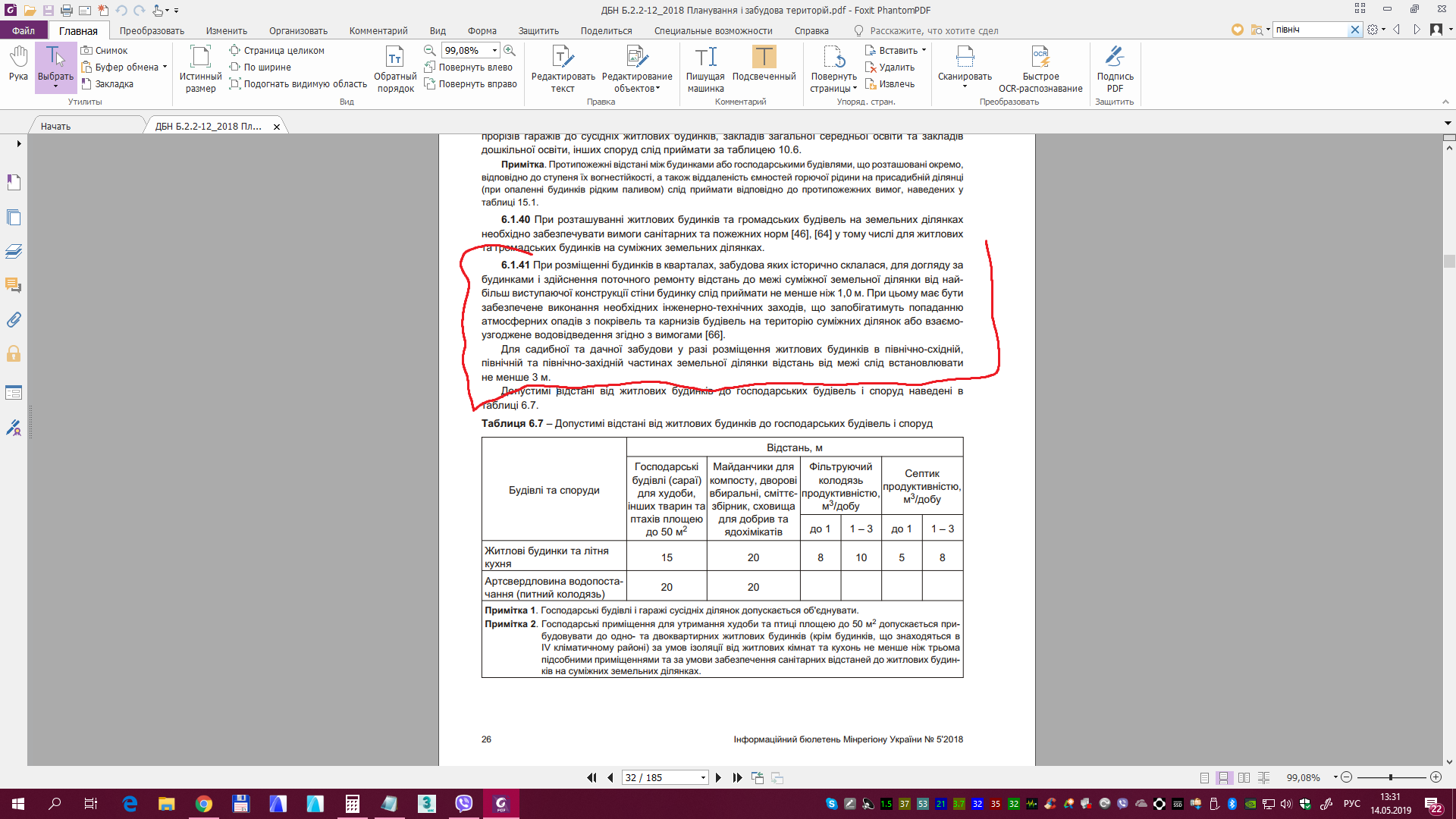Open the Attachments paperclip panel in the sidebar
1456x819 pixels.
14,320
